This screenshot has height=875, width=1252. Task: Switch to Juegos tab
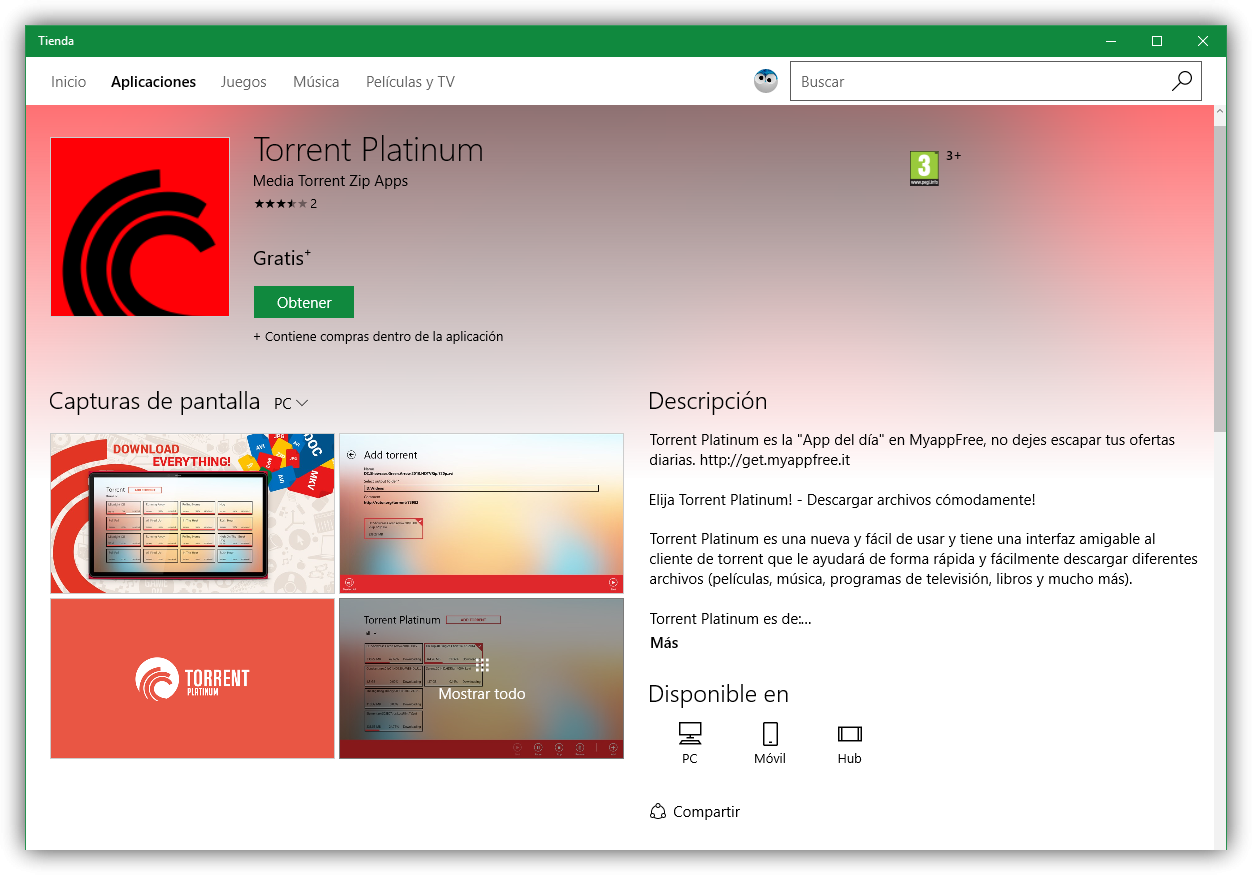[244, 82]
